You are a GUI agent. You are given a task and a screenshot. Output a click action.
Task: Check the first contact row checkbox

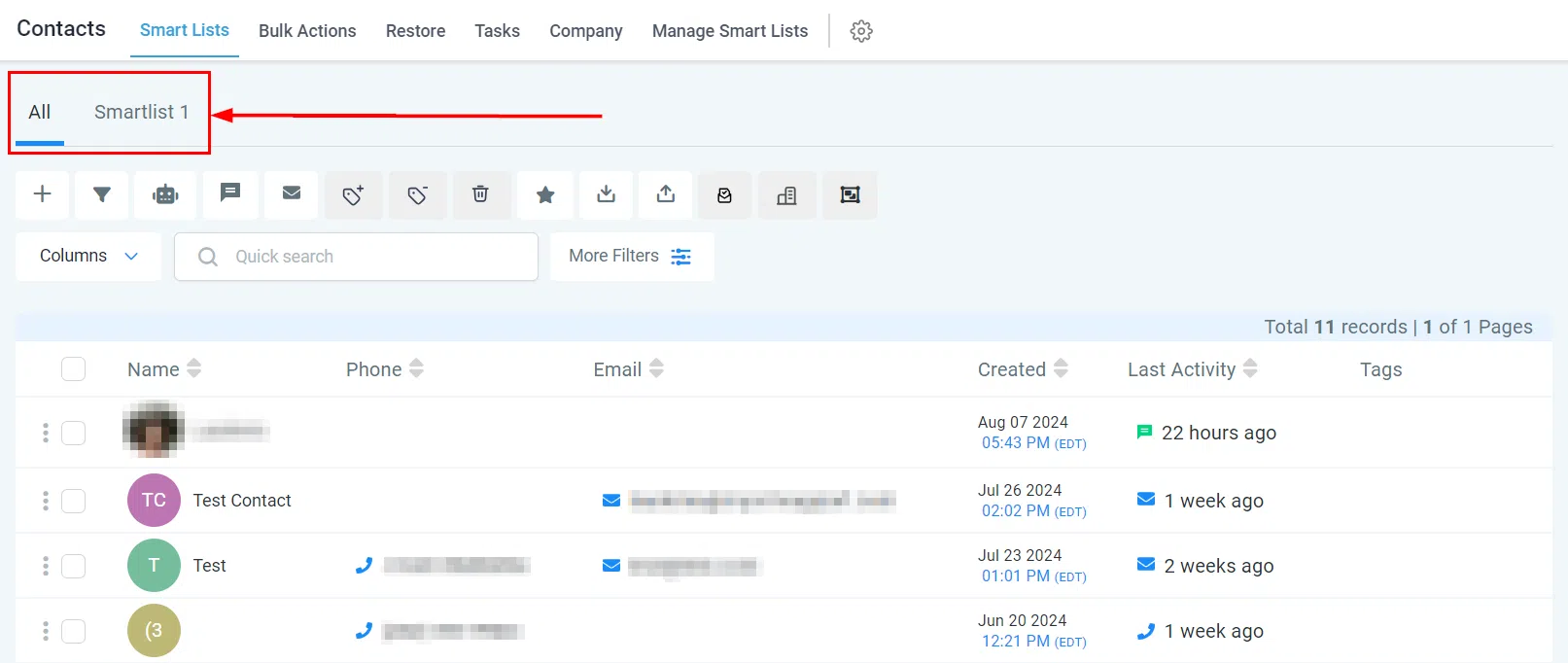[73, 433]
